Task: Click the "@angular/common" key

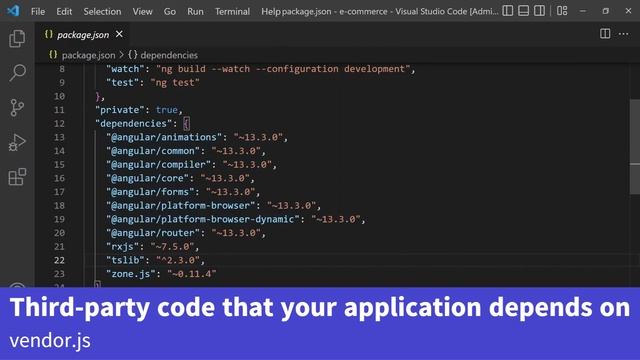Action: coord(153,151)
